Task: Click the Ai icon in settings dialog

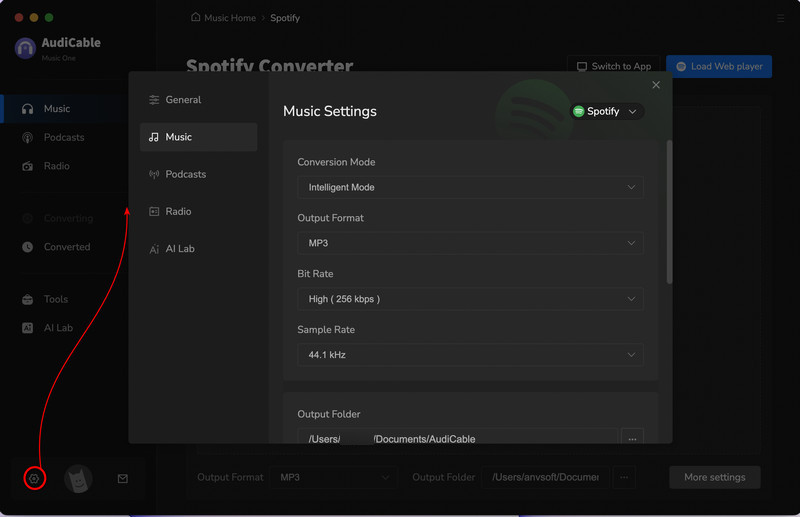Action: [154, 249]
